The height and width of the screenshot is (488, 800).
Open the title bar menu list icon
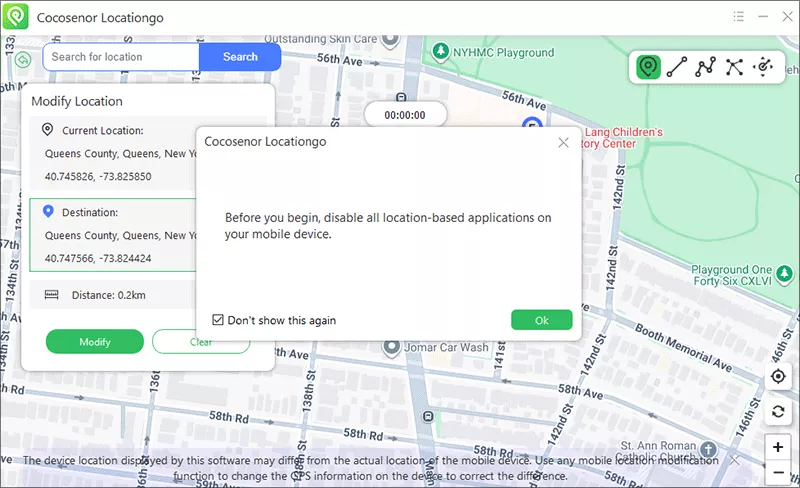coord(738,17)
